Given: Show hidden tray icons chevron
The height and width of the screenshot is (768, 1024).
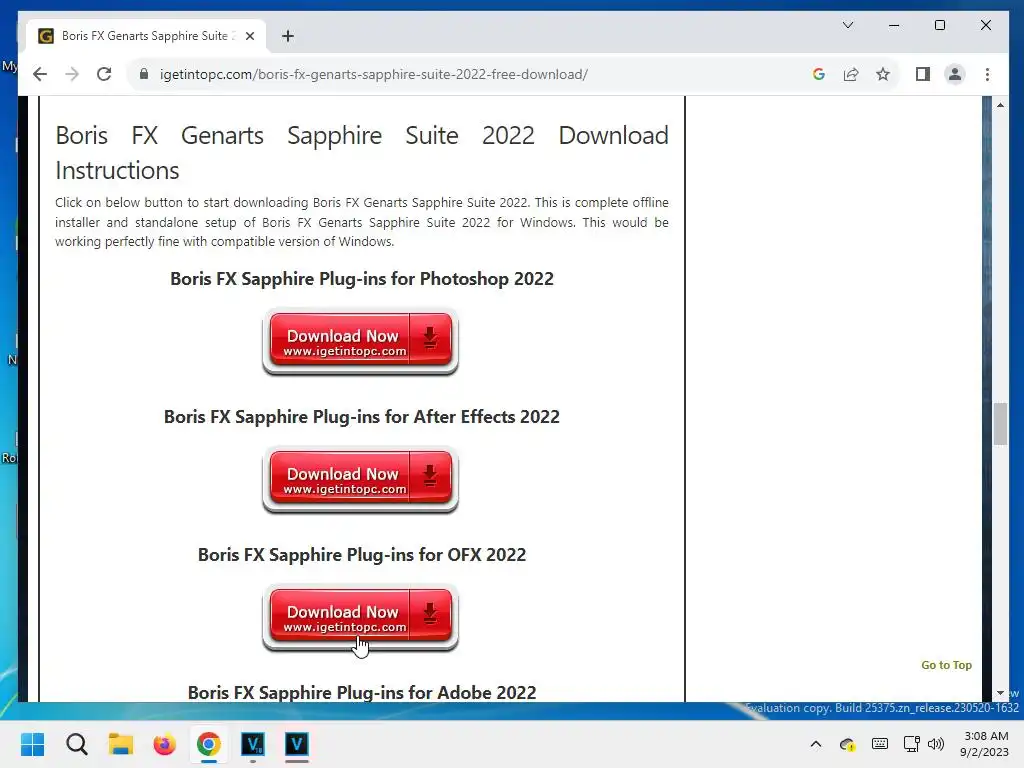Looking at the screenshot, I should (x=816, y=744).
